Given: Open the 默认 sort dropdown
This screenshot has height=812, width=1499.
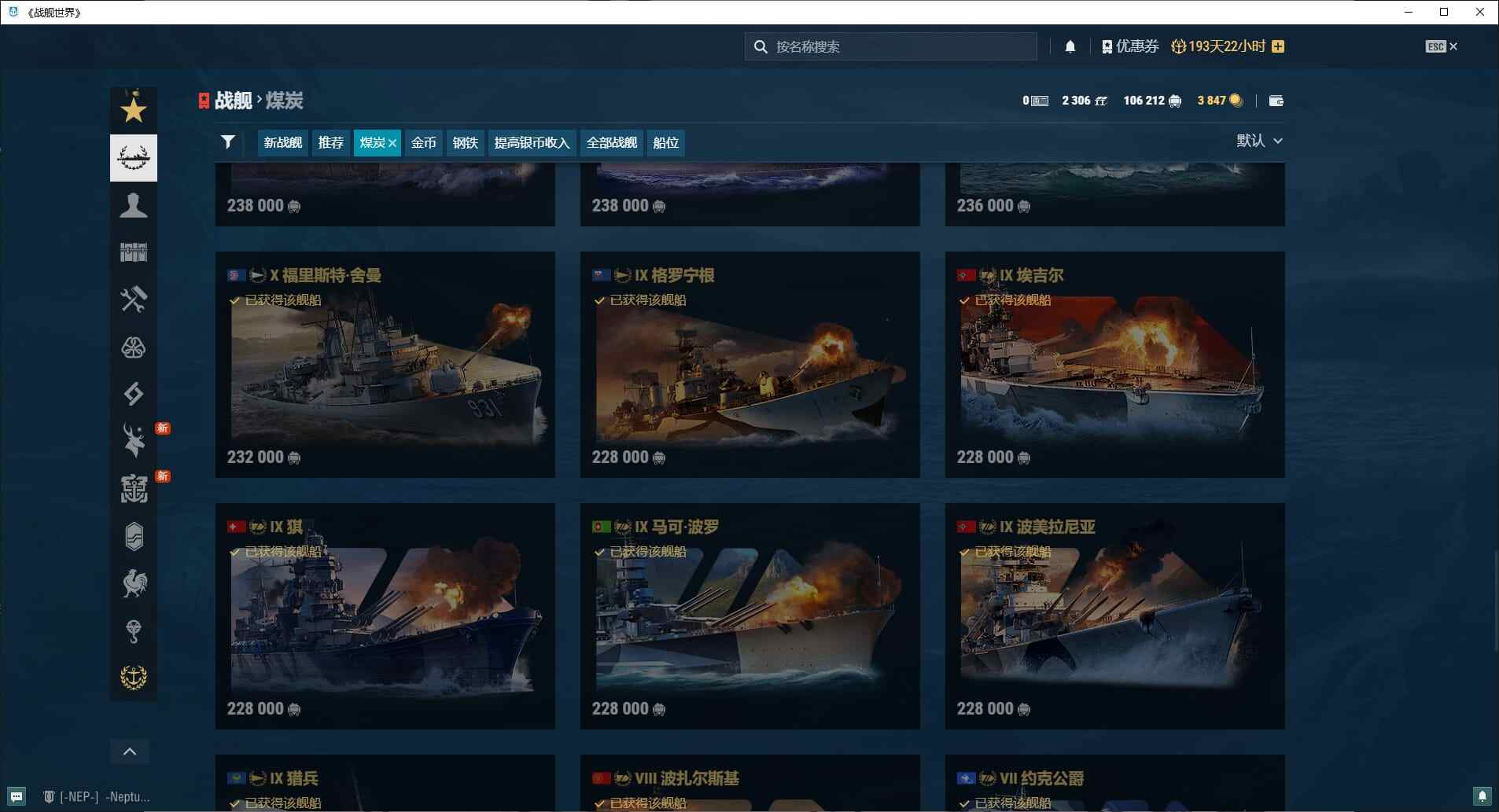Looking at the screenshot, I should (x=1258, y=140).
